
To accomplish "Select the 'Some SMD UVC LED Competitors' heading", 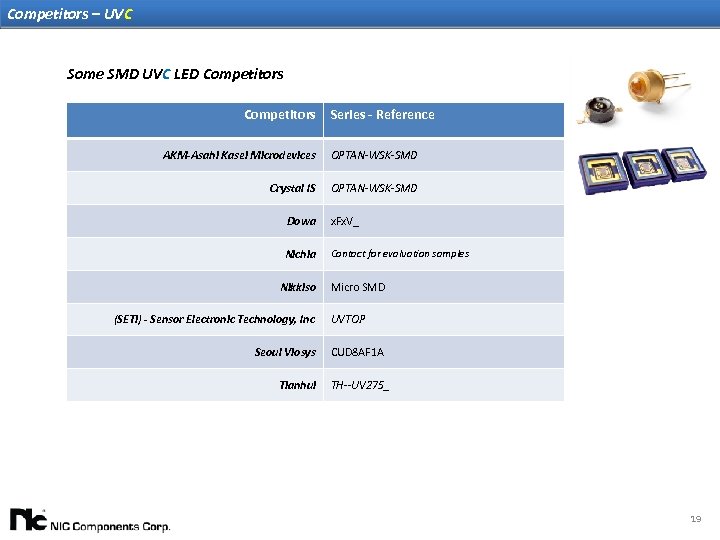I will pos(175,74).
